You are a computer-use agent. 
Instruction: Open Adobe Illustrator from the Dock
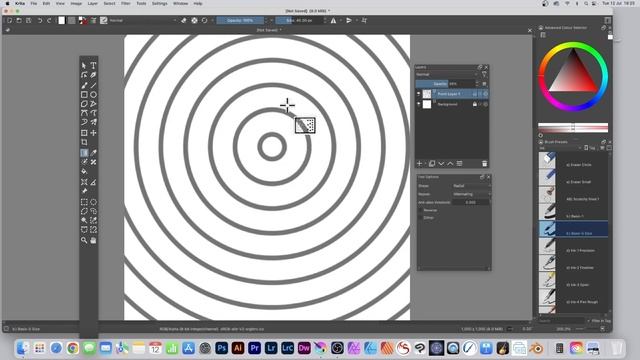click(238, 348)
